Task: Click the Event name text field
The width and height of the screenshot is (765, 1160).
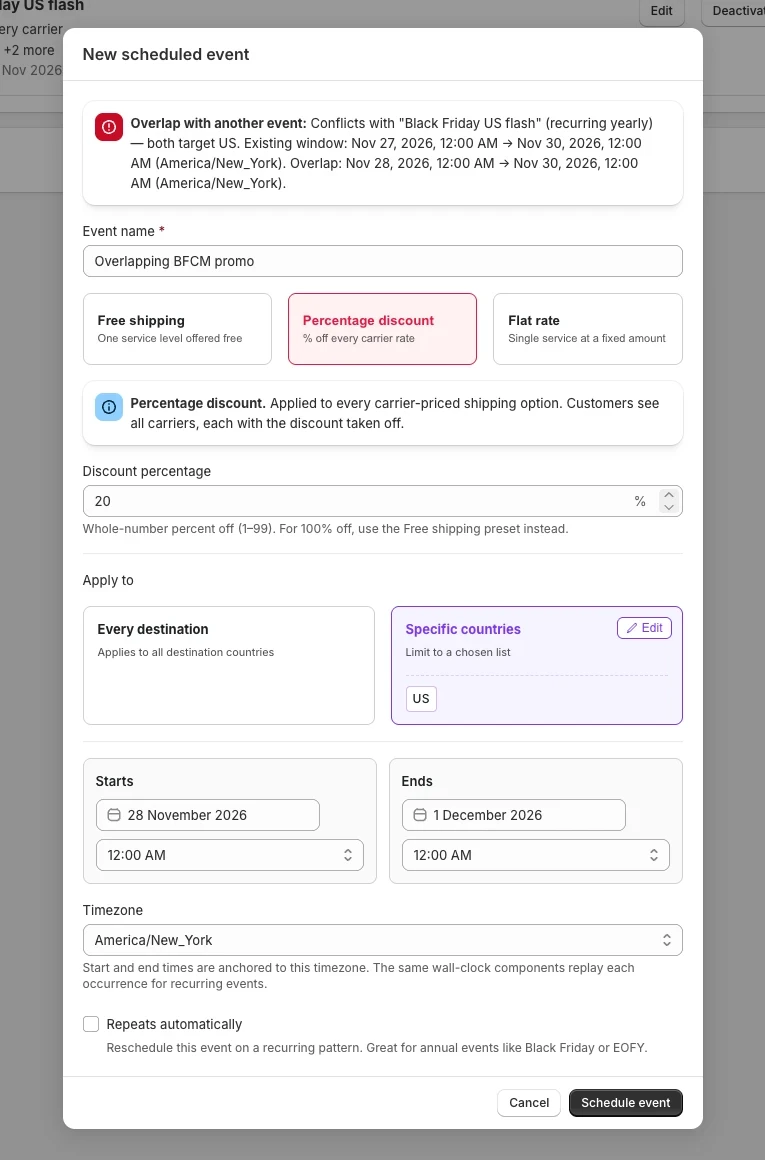Action: 382,261
